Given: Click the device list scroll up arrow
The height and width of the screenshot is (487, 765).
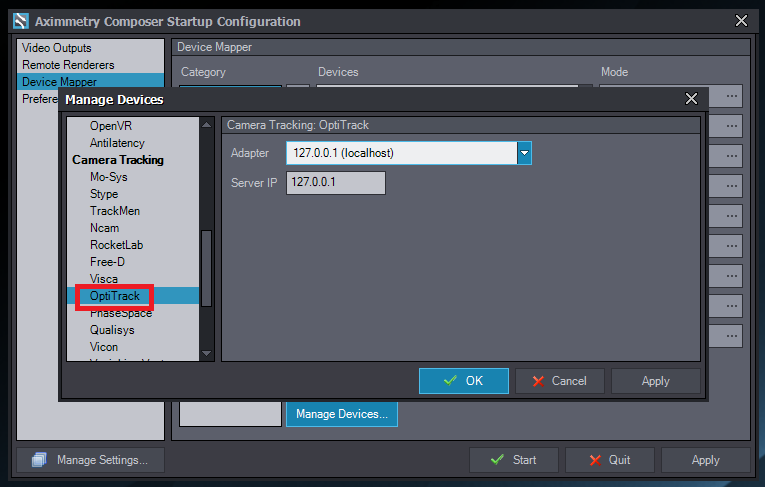Looking at the screenshot, I should tap(207, 125).
